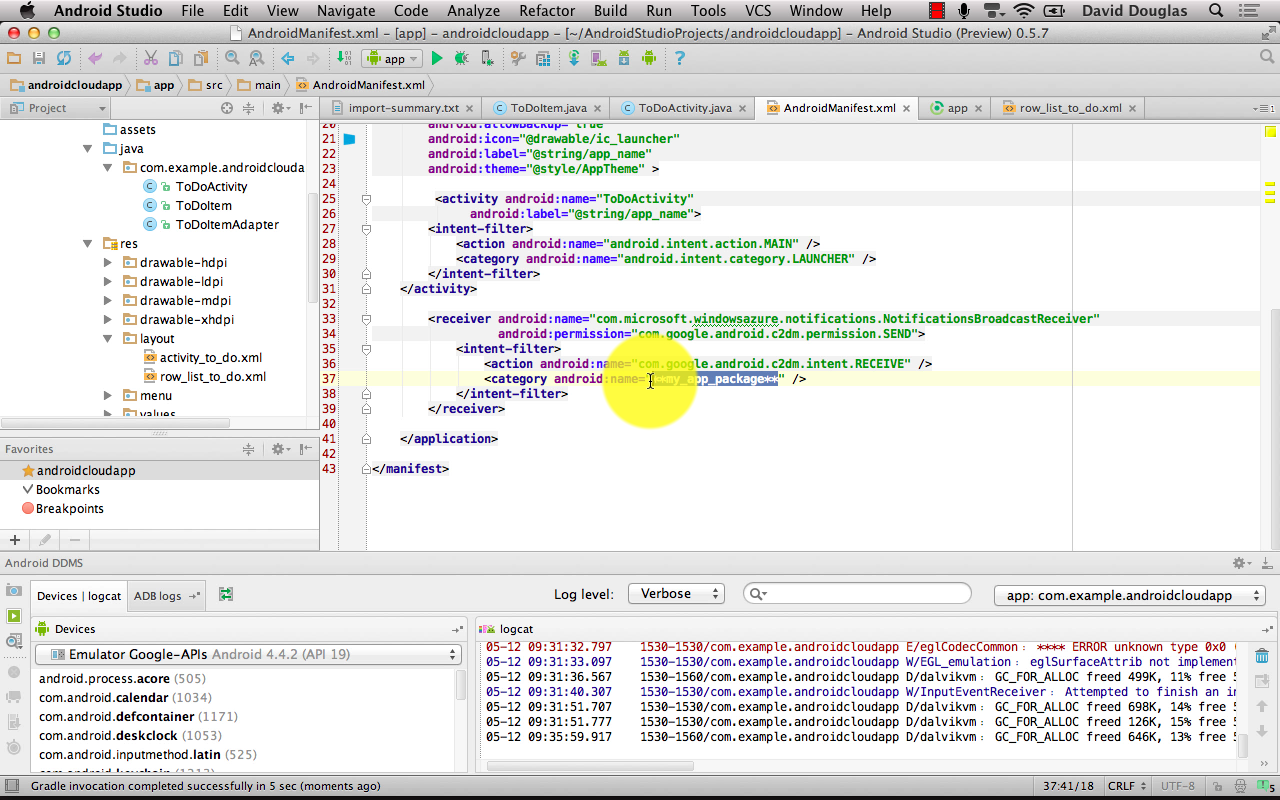
Task: Collapse the res folder
Action: coord(89,244)
